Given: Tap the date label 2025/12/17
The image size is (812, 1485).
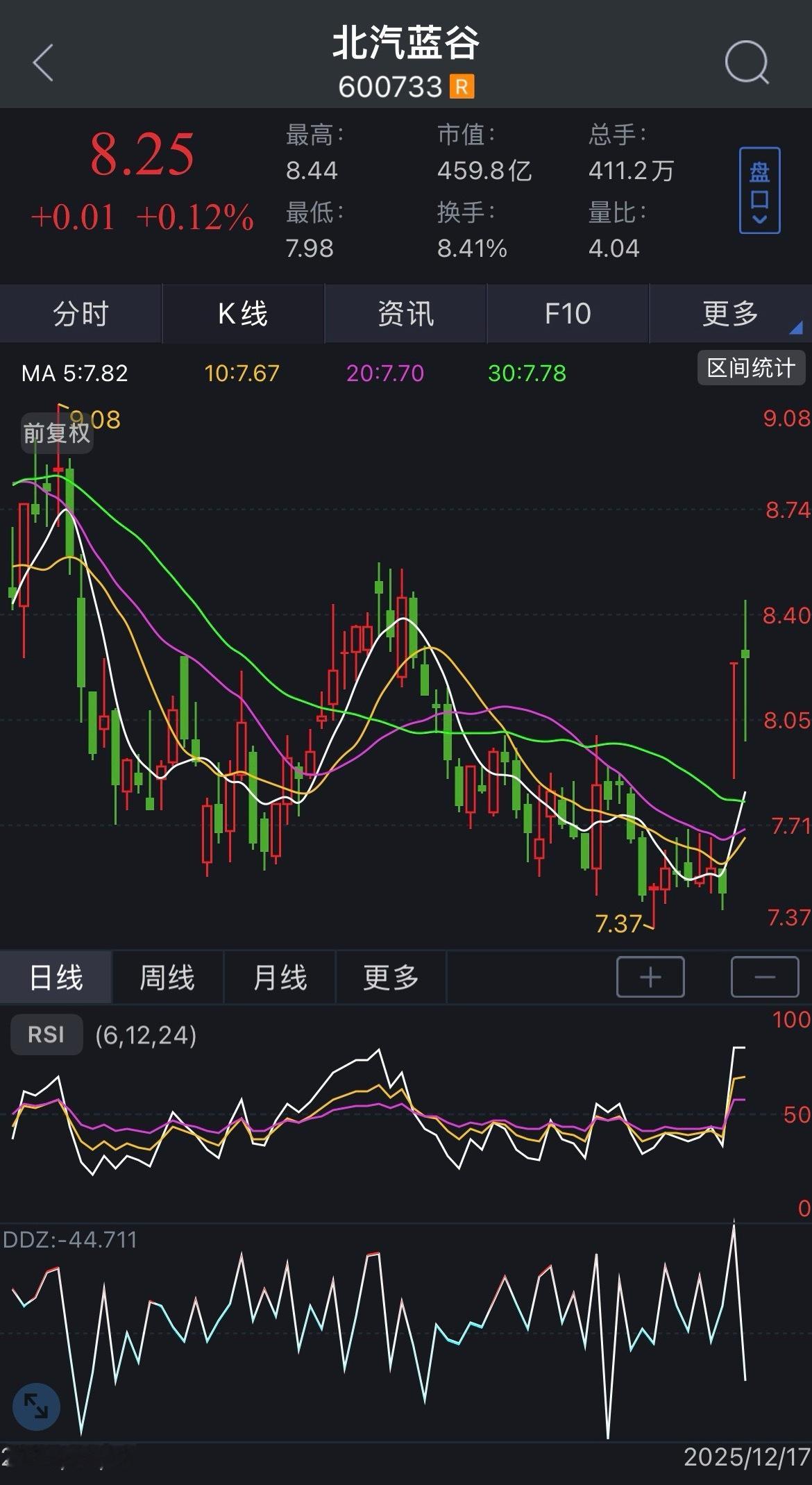Looking at the screenshot, I should (x=747, y=1457).
